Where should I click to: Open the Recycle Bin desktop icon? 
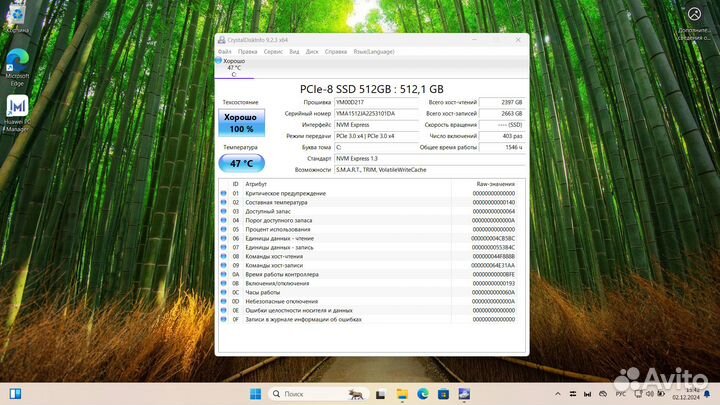pos(17,19)
